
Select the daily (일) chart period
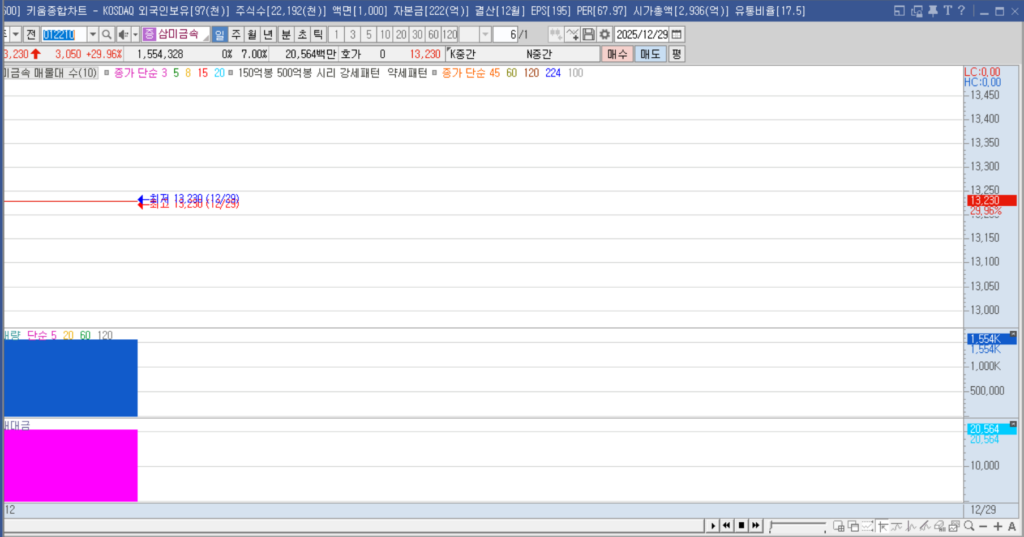click(220, 34)
